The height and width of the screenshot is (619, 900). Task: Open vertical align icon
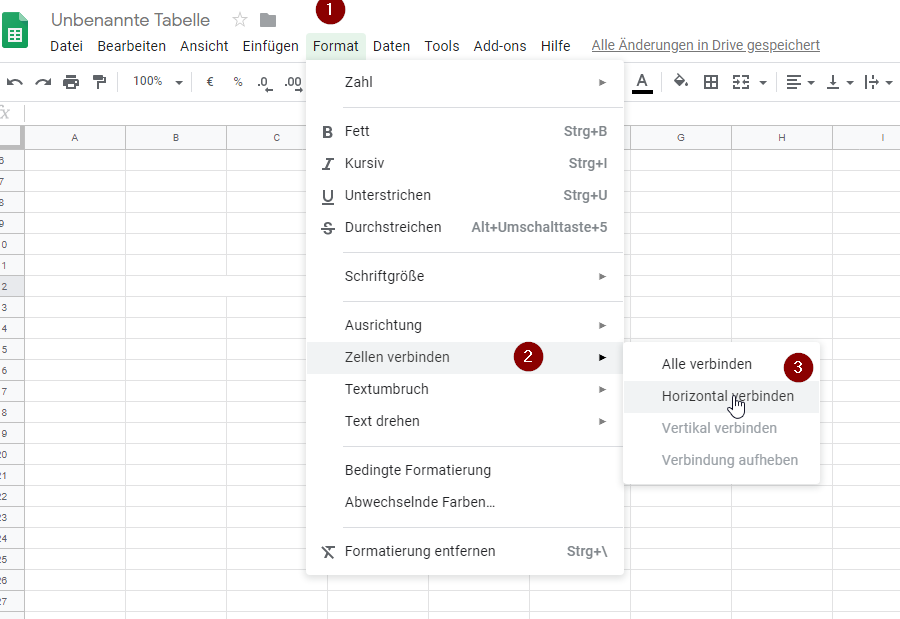click(x=833, y=82)
